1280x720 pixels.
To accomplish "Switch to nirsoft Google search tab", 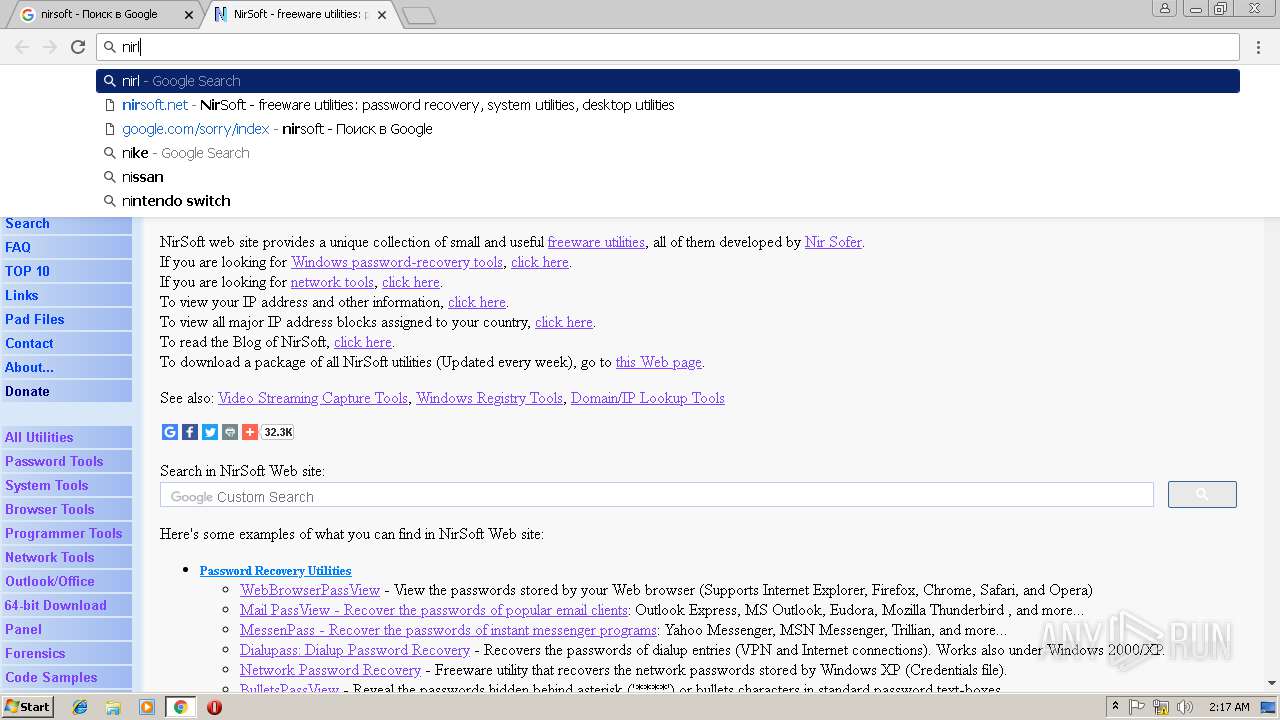I will tap(105, 15).
